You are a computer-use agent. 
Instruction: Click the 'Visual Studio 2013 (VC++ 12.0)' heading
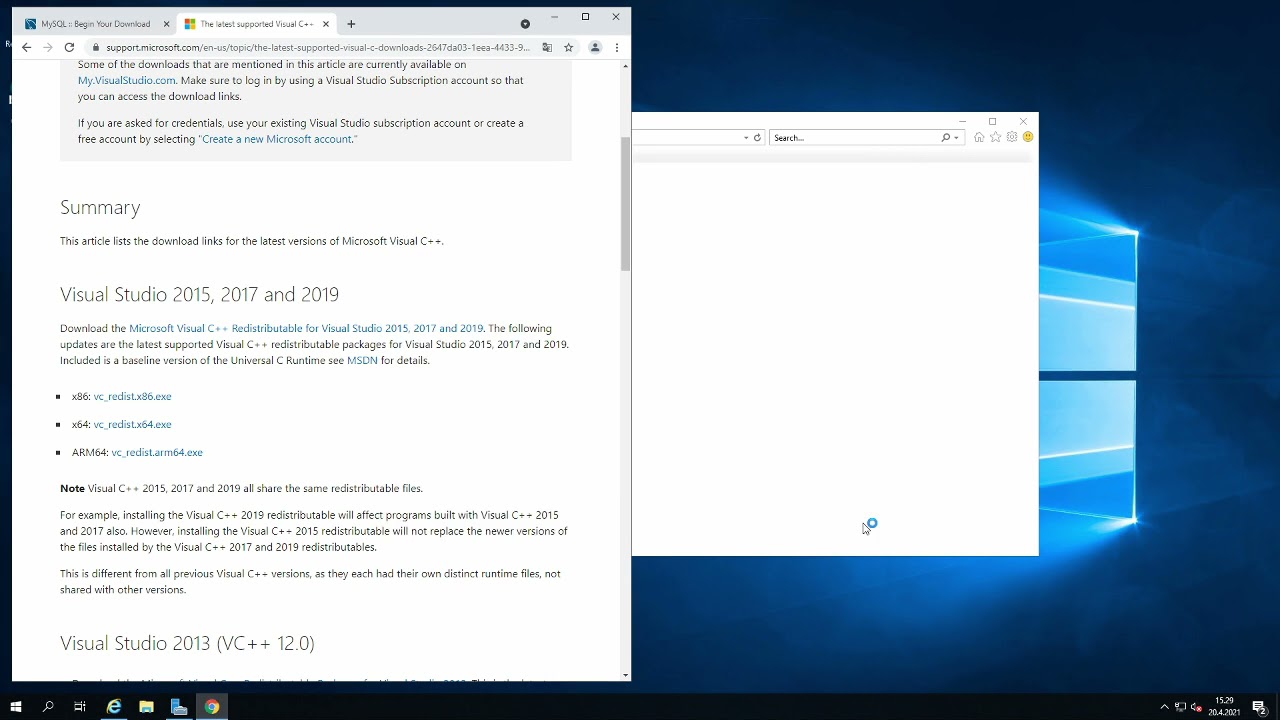coord(187,643)
